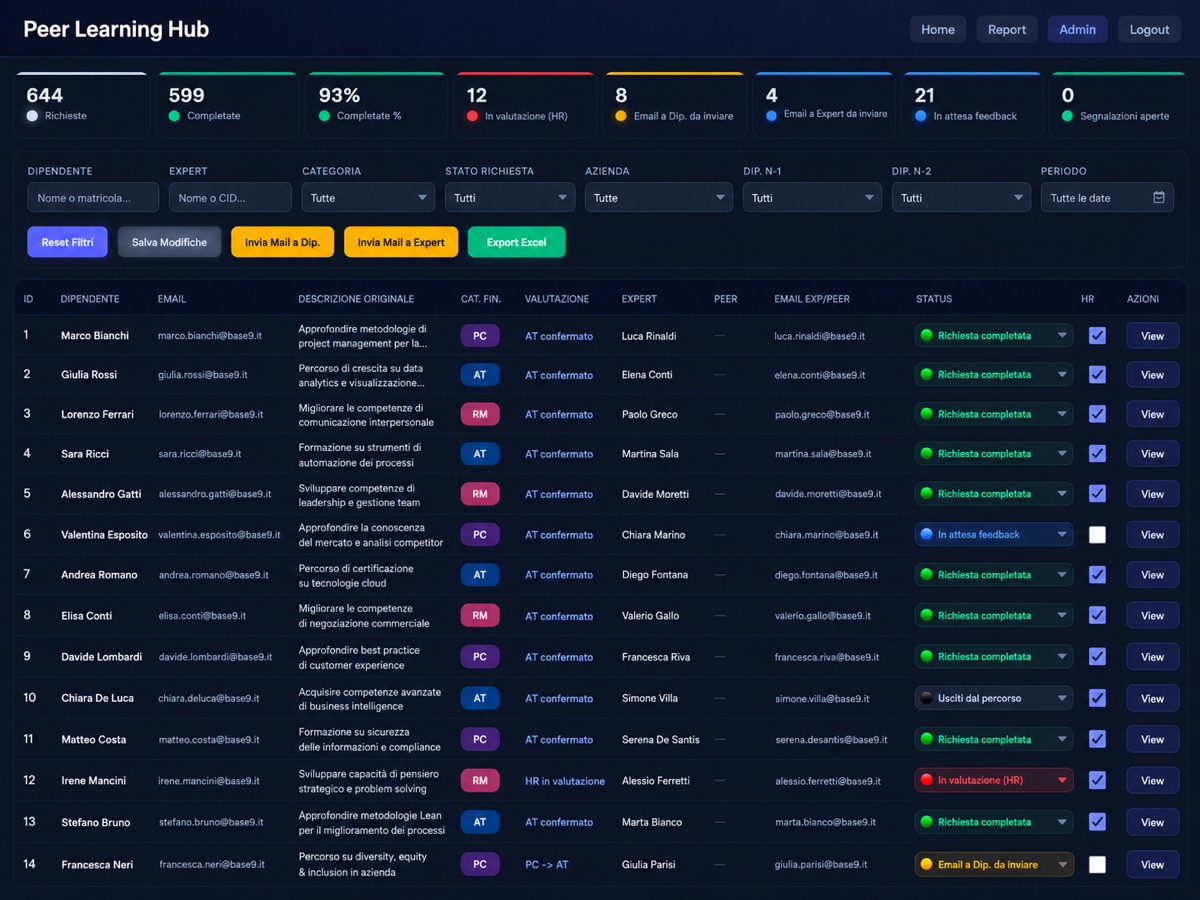The height and width of the screenshot is (900, 1200).
Task: Open View for Francesca Neri
Action: tap(1152, 865)
